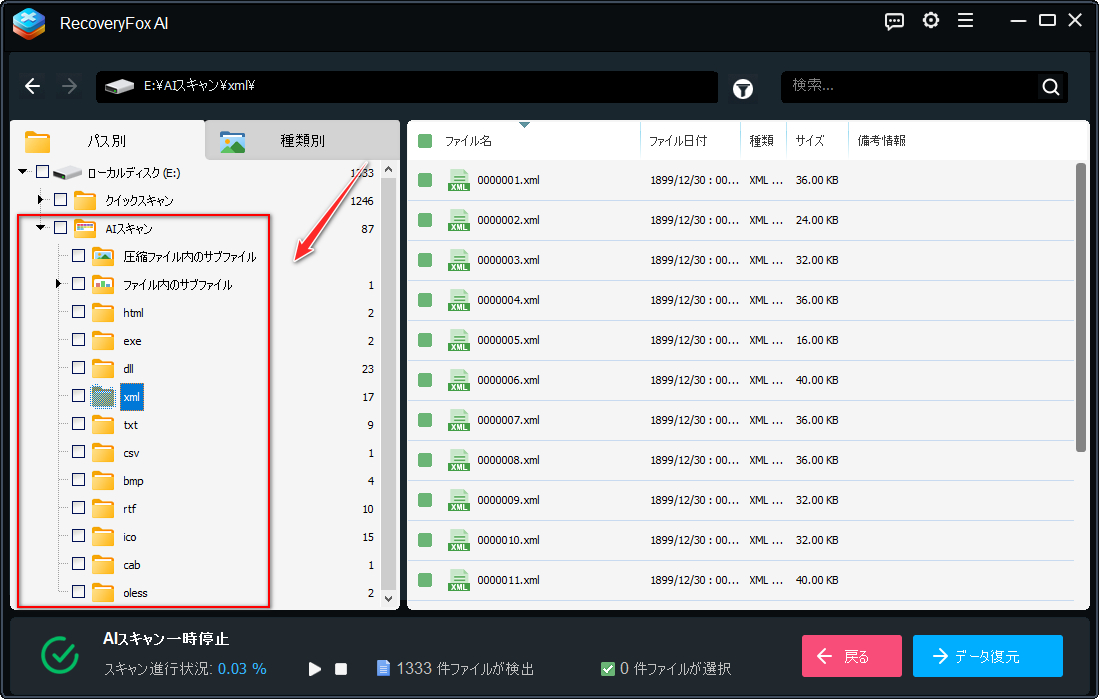Check the dll folder checkbox
Screen dimensions: 1099x699
click(78, 368)
